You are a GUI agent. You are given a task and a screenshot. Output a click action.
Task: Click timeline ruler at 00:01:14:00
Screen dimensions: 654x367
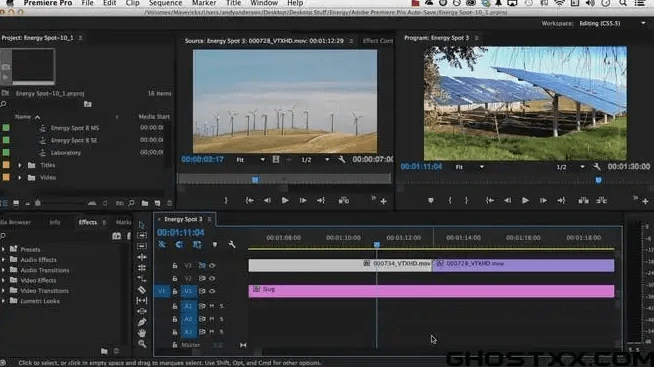coord(463,238)
